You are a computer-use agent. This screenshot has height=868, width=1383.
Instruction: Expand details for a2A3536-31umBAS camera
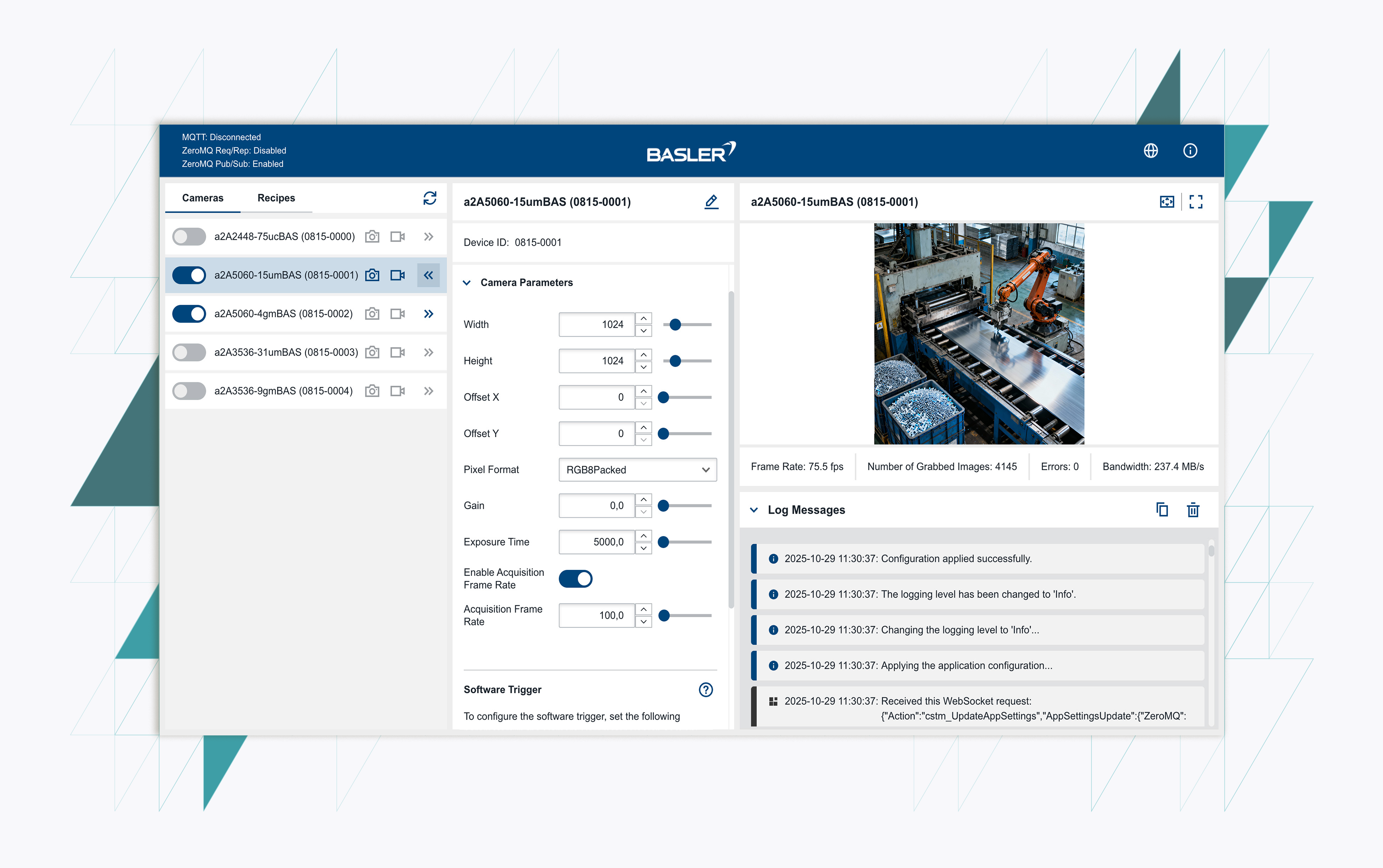[x=429, y=352]
